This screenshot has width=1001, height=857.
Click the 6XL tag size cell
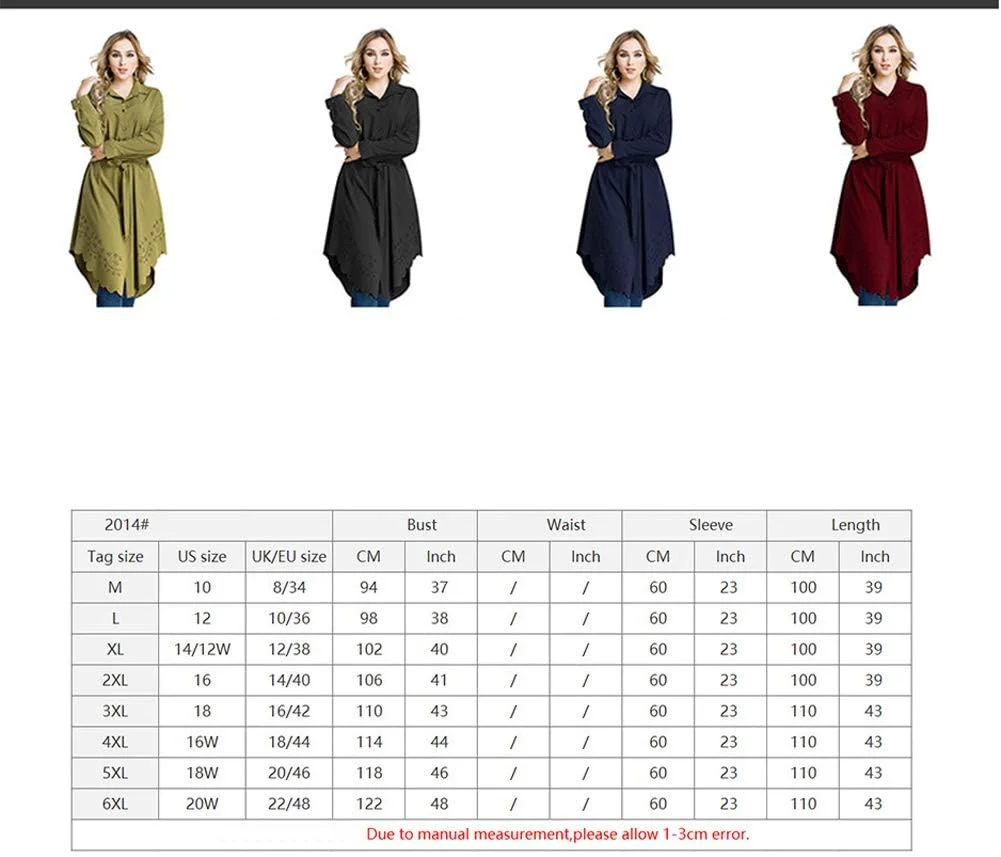[x=115, y=804]
